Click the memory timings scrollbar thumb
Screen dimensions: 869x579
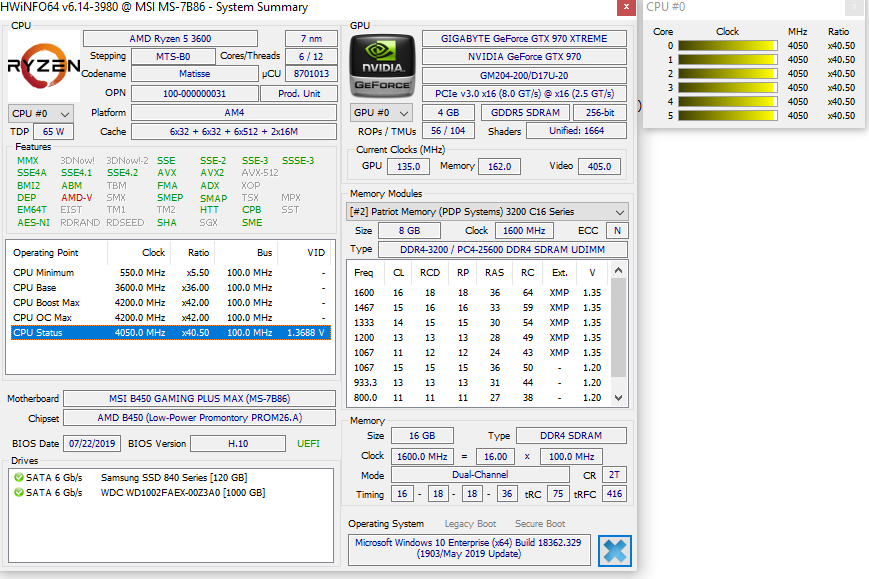coord(618,327)
